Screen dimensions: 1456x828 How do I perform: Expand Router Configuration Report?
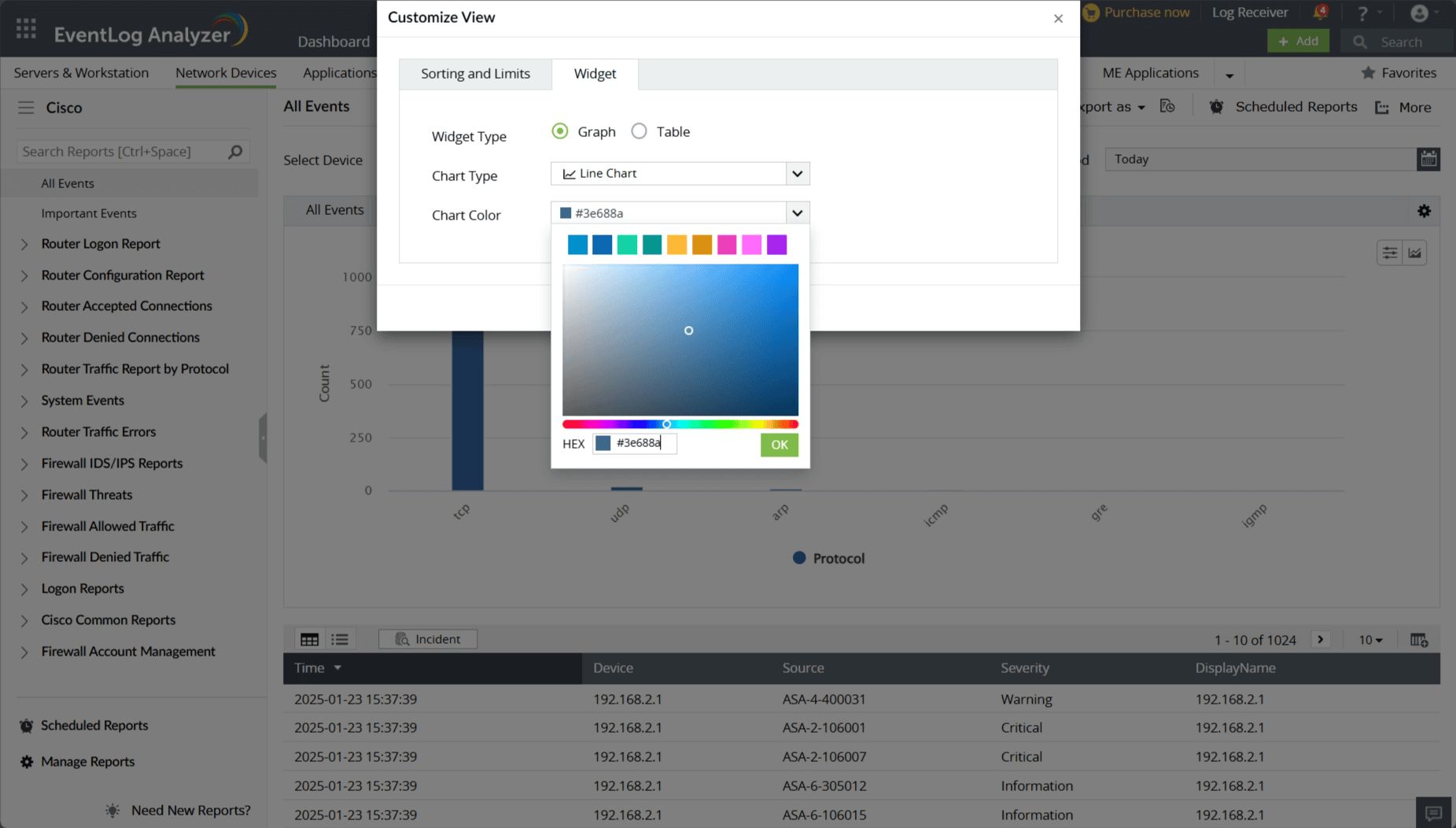(24, 275)
